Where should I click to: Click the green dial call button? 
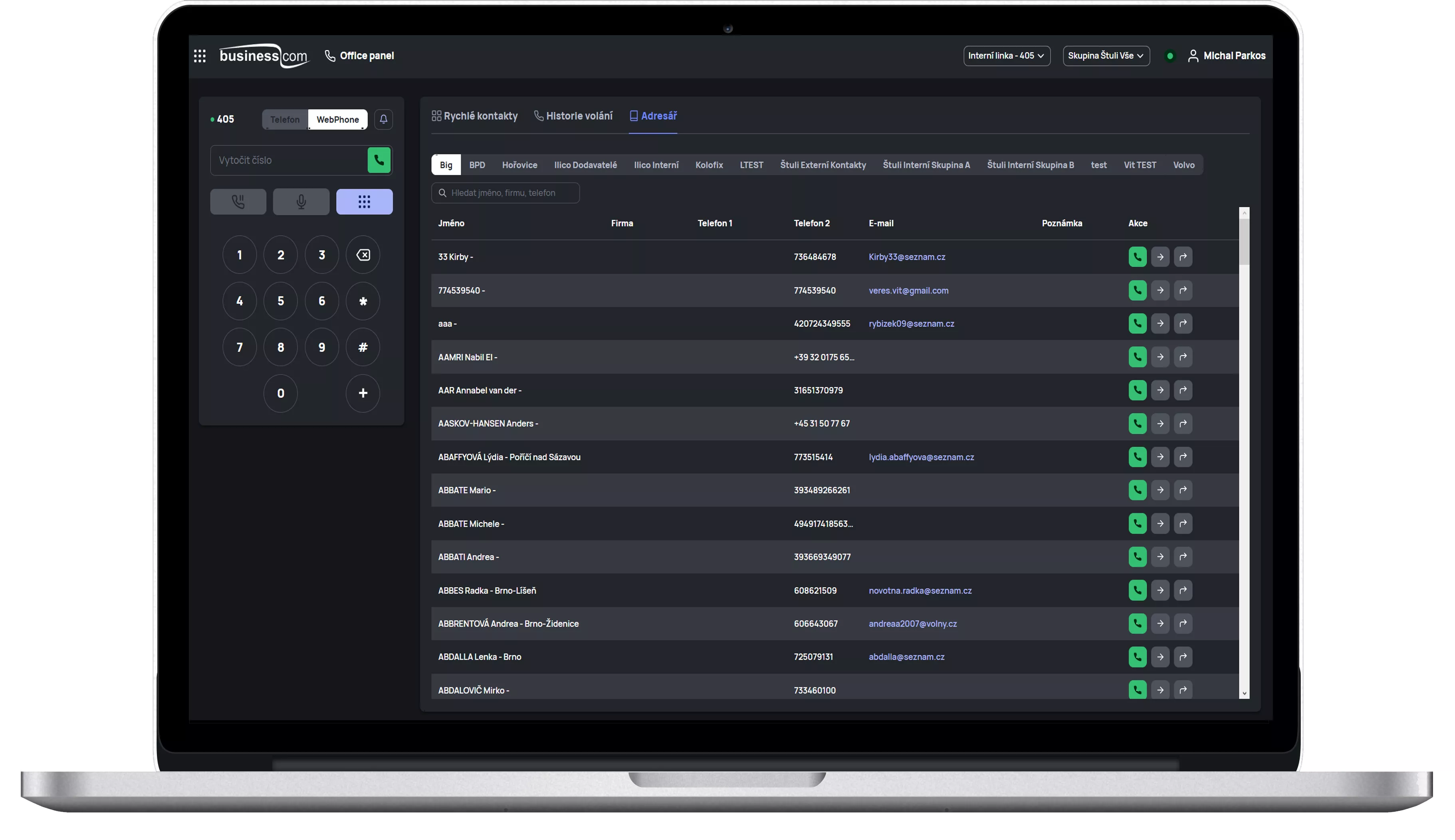(x=379, y=160)
